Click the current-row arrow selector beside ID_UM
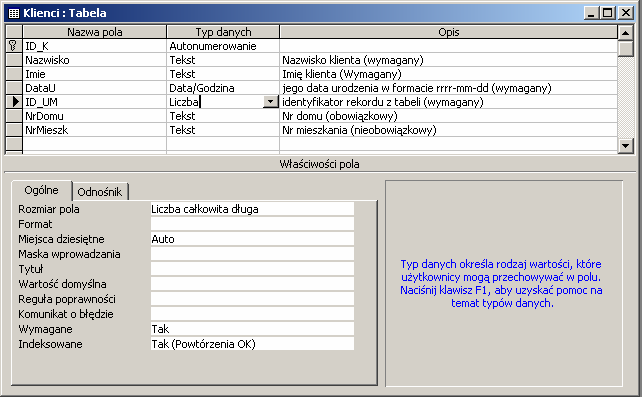The height and width of the screenshot is (397, 642). (x=14, y=102)
